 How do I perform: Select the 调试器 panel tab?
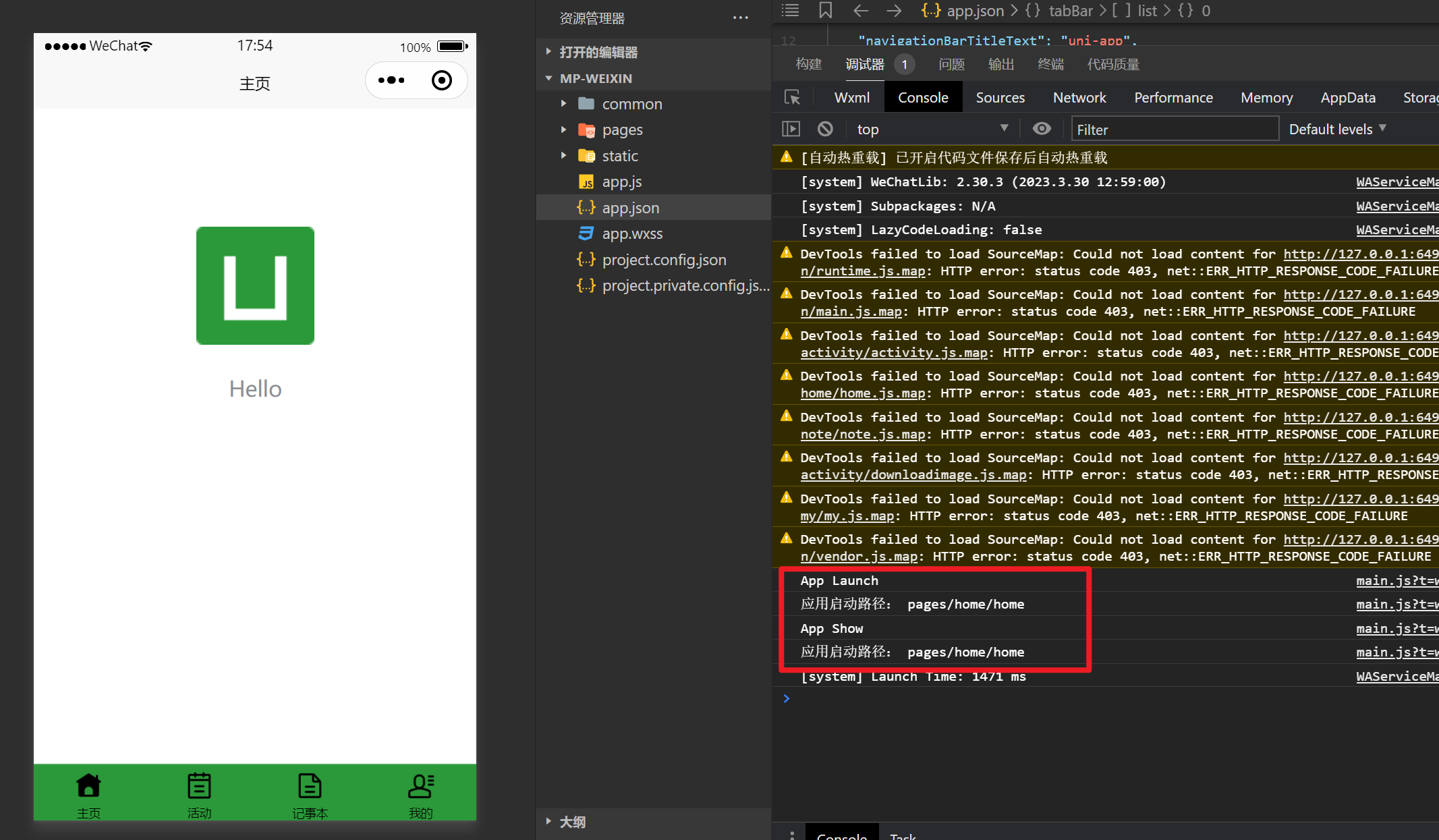click(x=865, y=64)
